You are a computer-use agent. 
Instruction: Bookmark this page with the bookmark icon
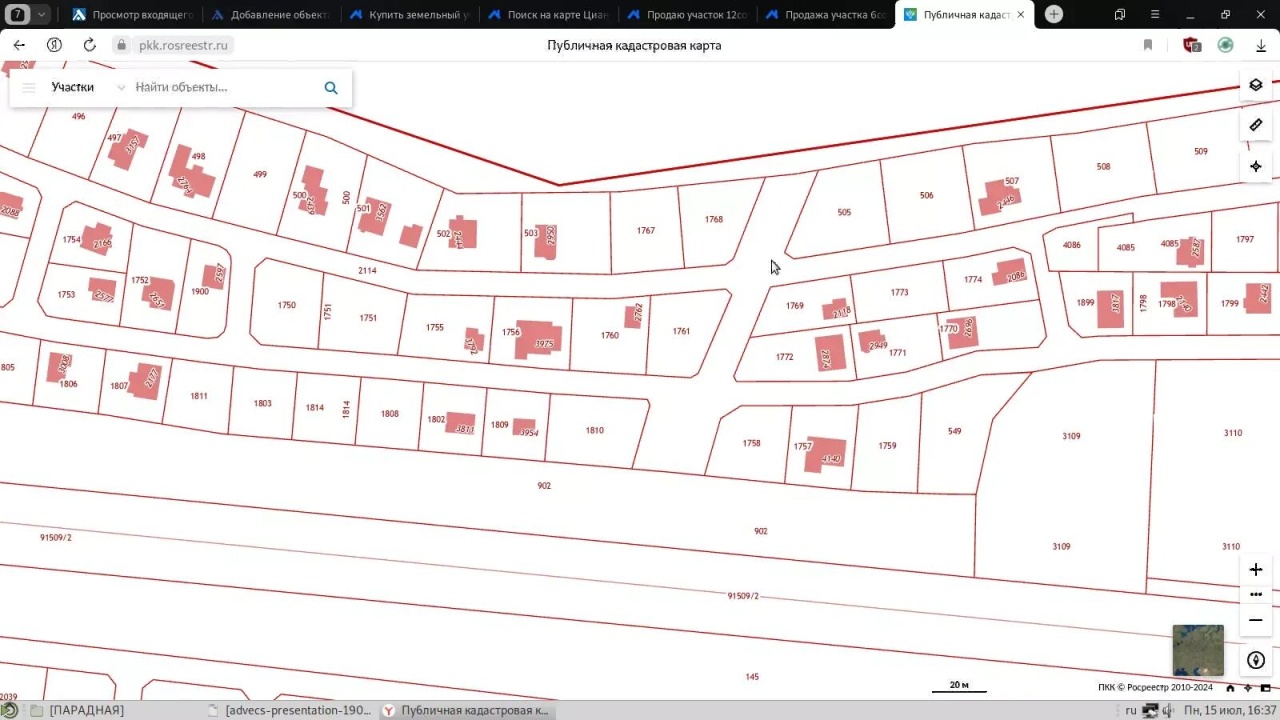pos(1148,45)
